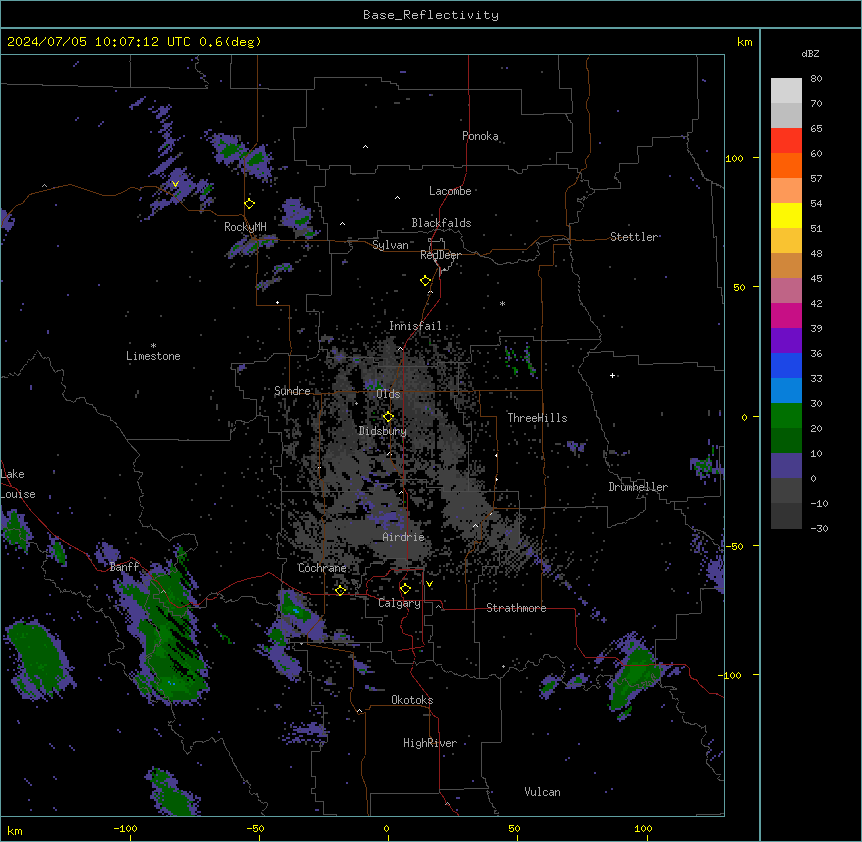
Task: Click the Okotoks label
Action: (412, 700)
